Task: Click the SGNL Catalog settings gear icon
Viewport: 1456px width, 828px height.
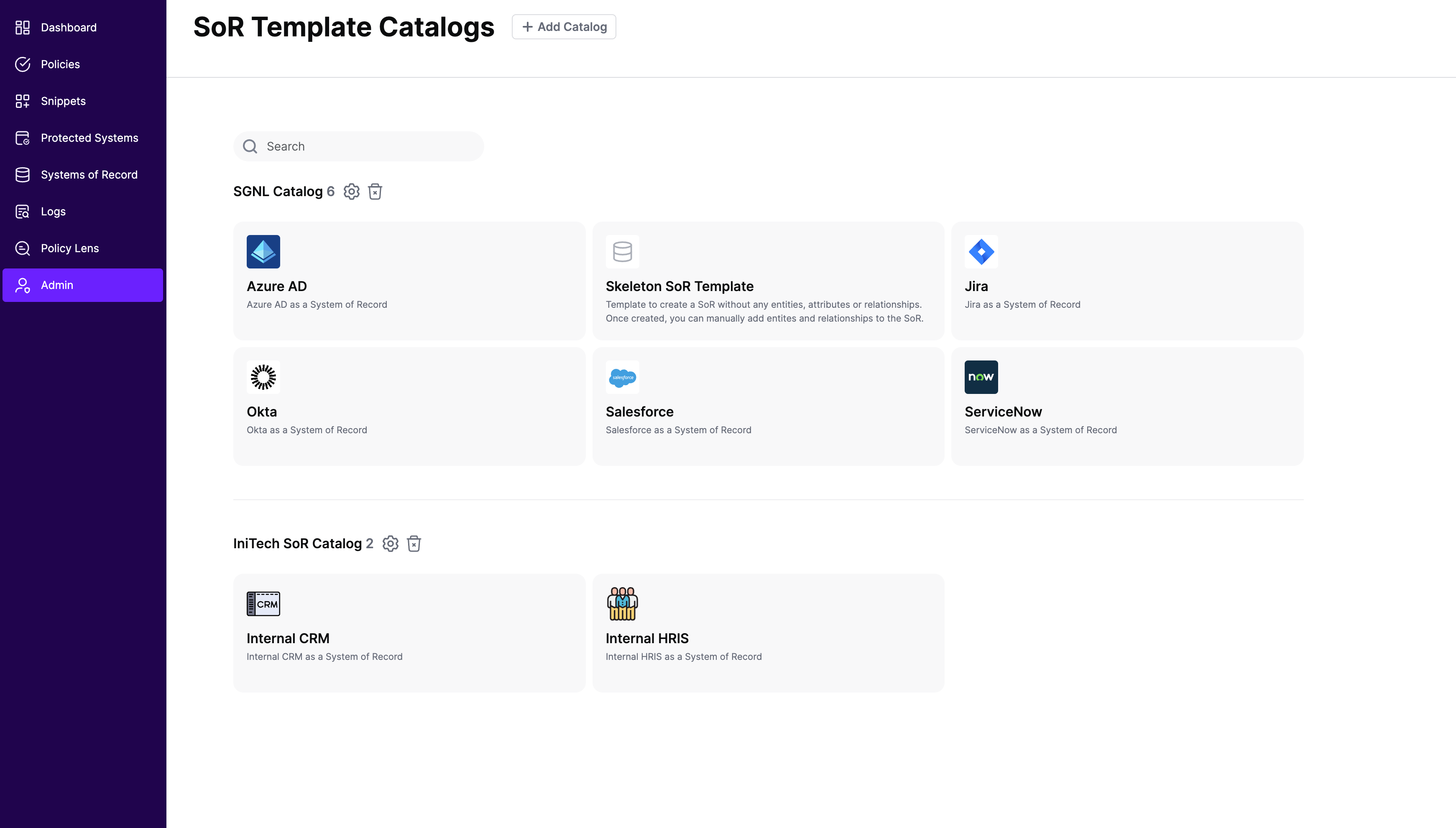Action: (x=351, y=191)
